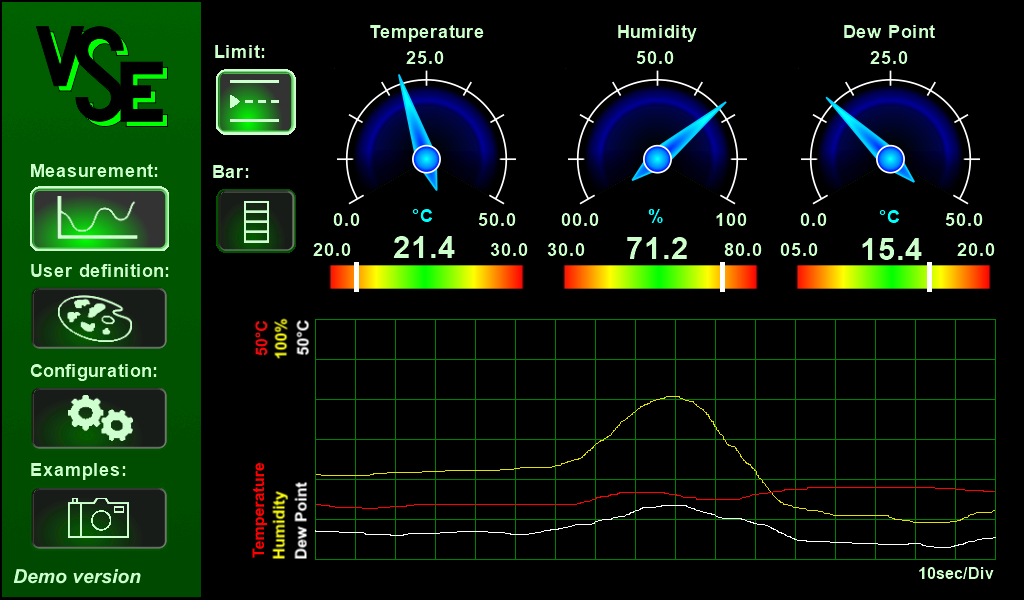Click the Temperature color bar indicator
Viewport: 1024px width, 600px height.
pos(357,277)
